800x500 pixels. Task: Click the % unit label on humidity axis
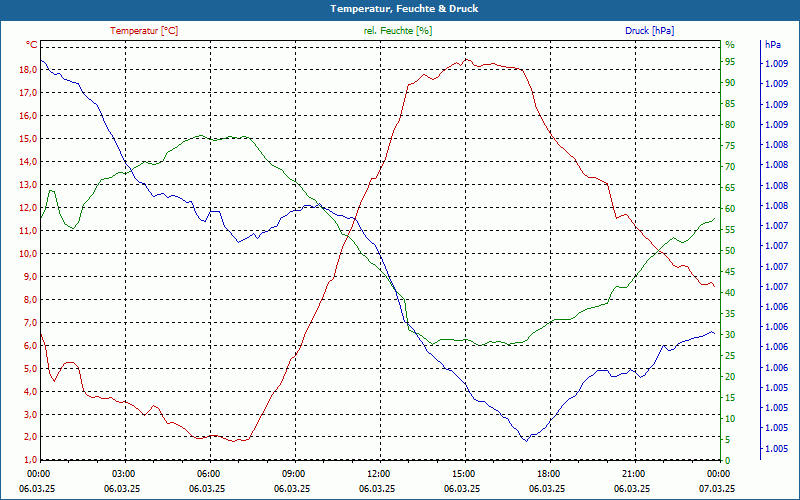730,45
